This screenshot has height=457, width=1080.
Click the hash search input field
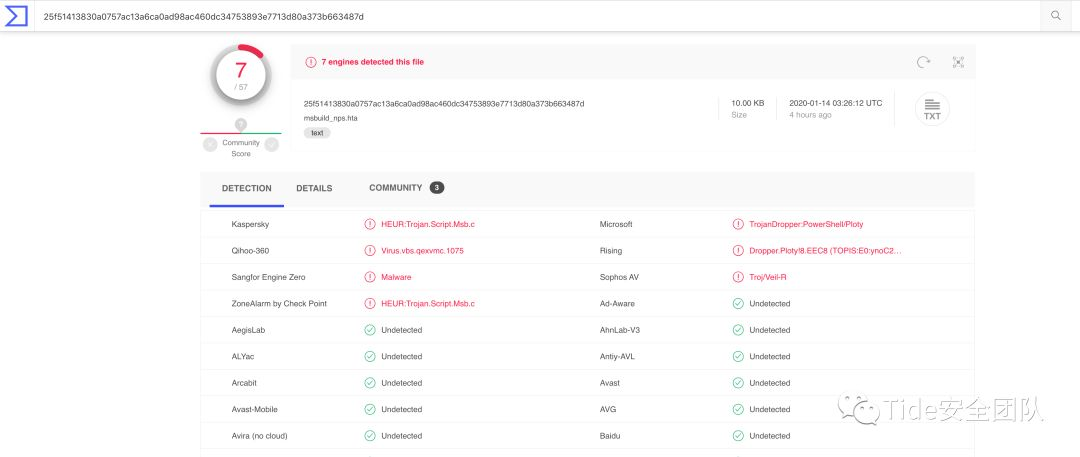pos(537,16)
